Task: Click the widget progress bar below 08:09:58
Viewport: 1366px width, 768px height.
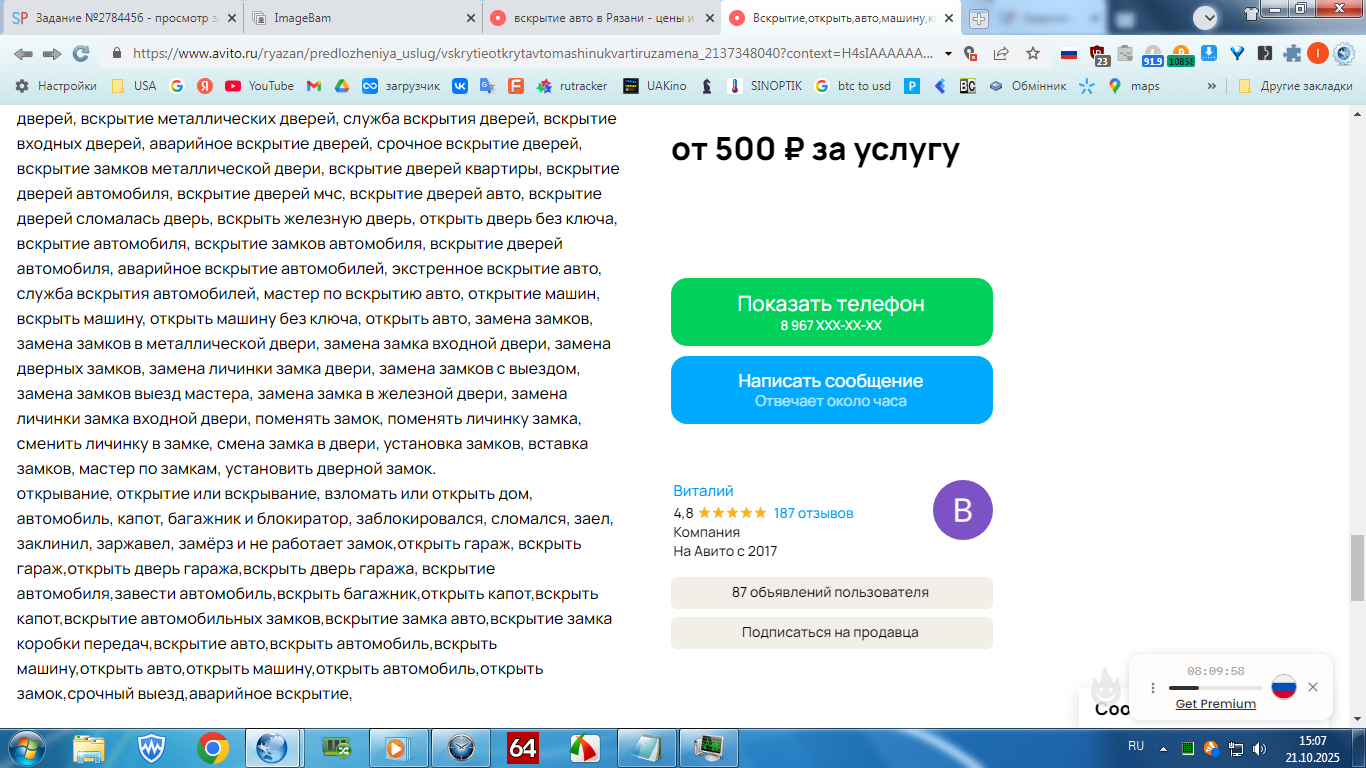Action: click(x=1215, y=688)
